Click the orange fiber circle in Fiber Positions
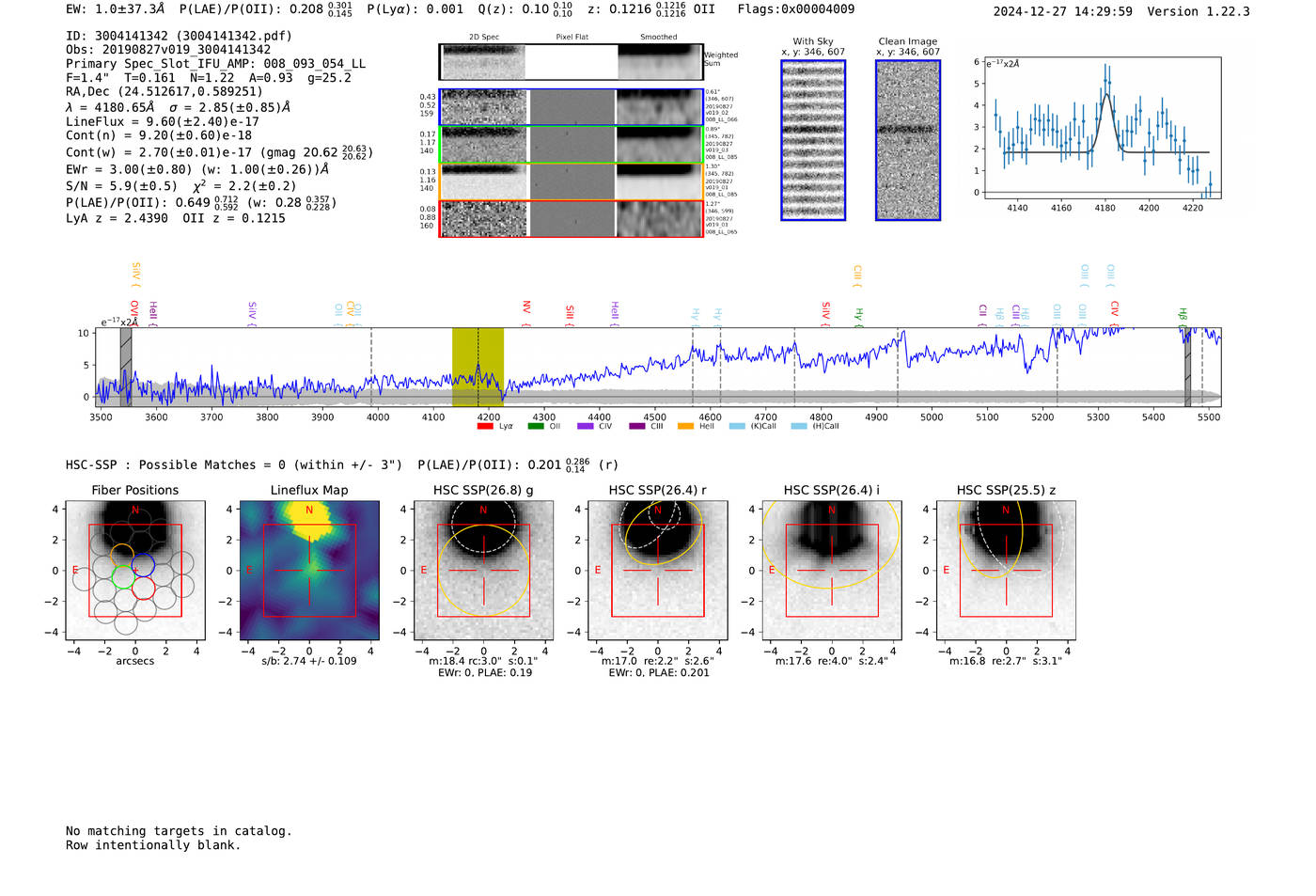 tap(122, 554)
